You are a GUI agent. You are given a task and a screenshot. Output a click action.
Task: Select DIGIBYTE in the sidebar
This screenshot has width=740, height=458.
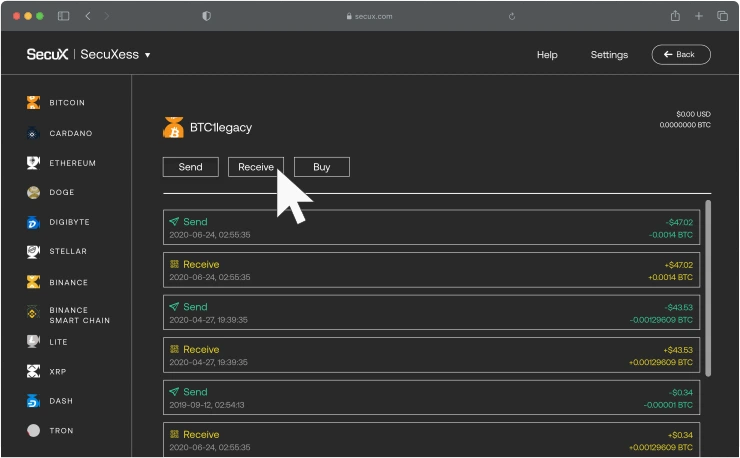click(69, 222)
